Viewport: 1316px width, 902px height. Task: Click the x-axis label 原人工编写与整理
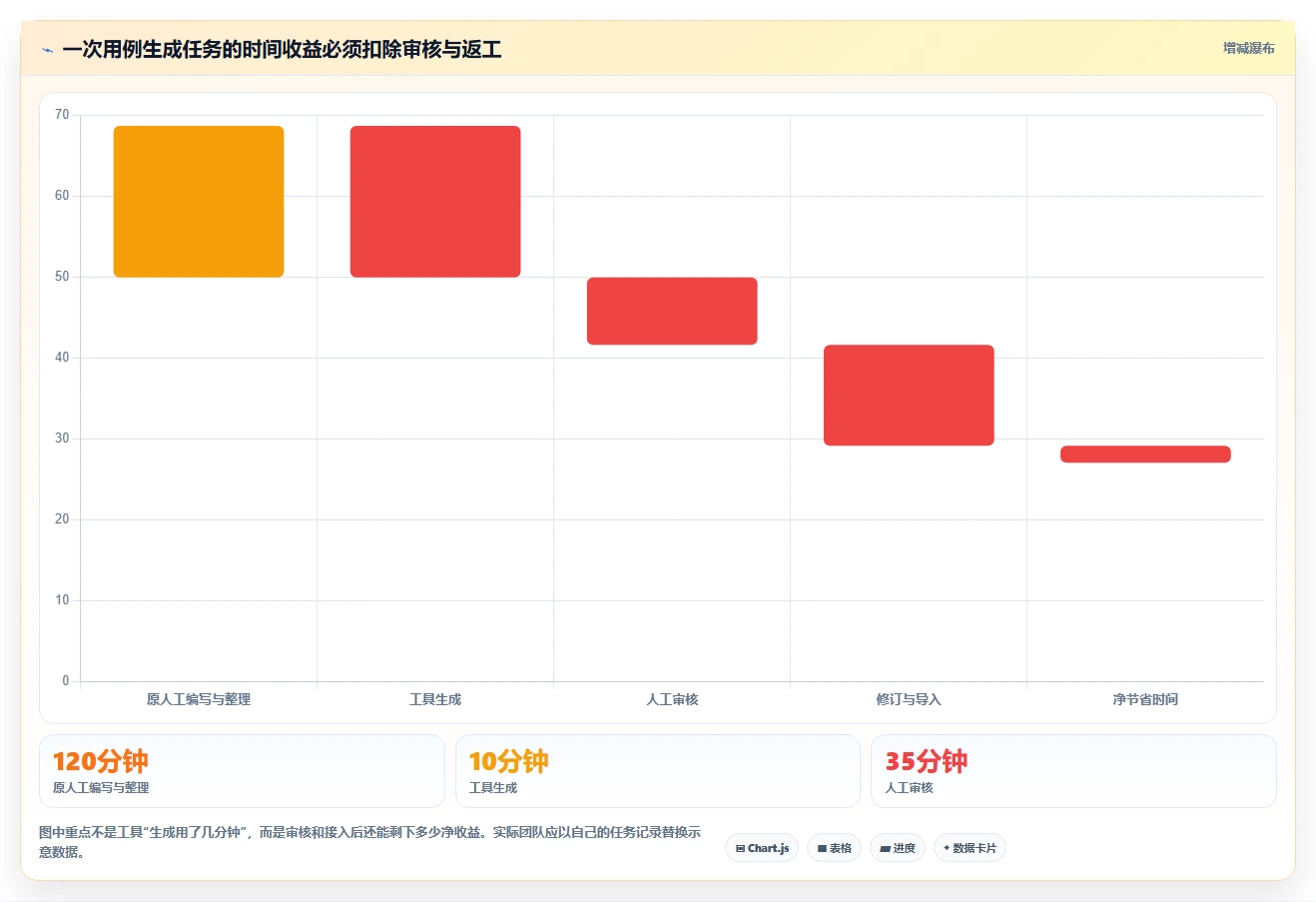tap(199, 699)
